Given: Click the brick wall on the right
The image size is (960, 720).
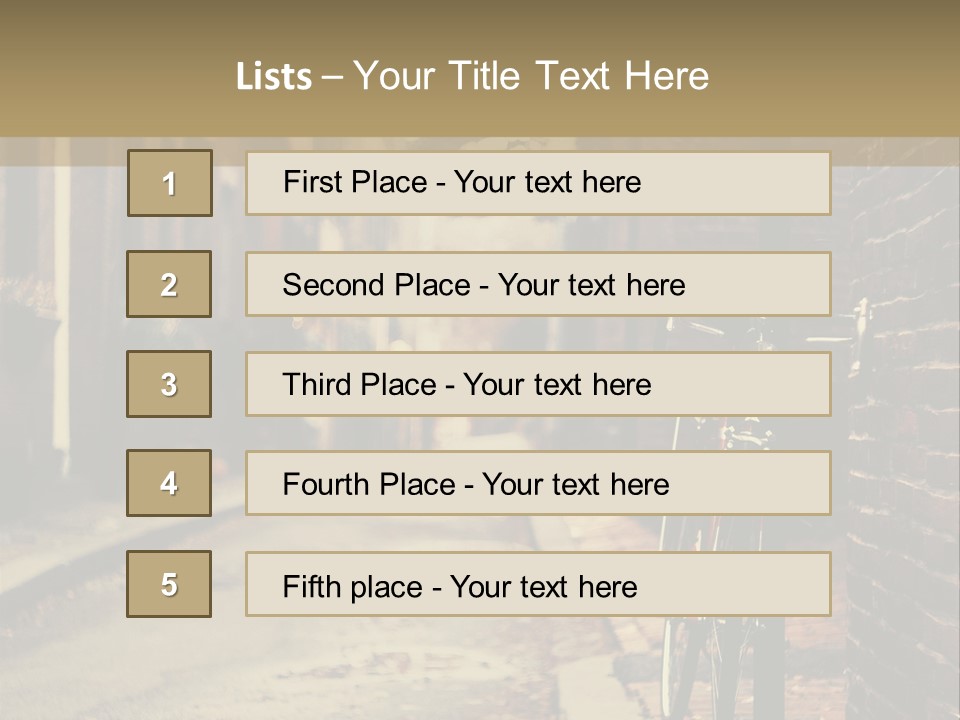Looking at the screenshot, I should [900, 420].
